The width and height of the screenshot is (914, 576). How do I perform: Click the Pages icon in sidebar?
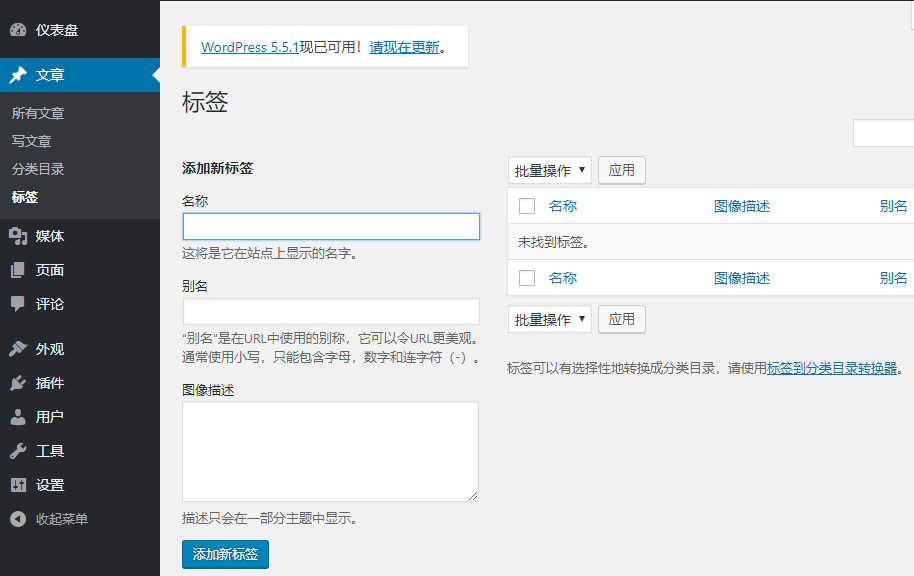tap(18, 270)
